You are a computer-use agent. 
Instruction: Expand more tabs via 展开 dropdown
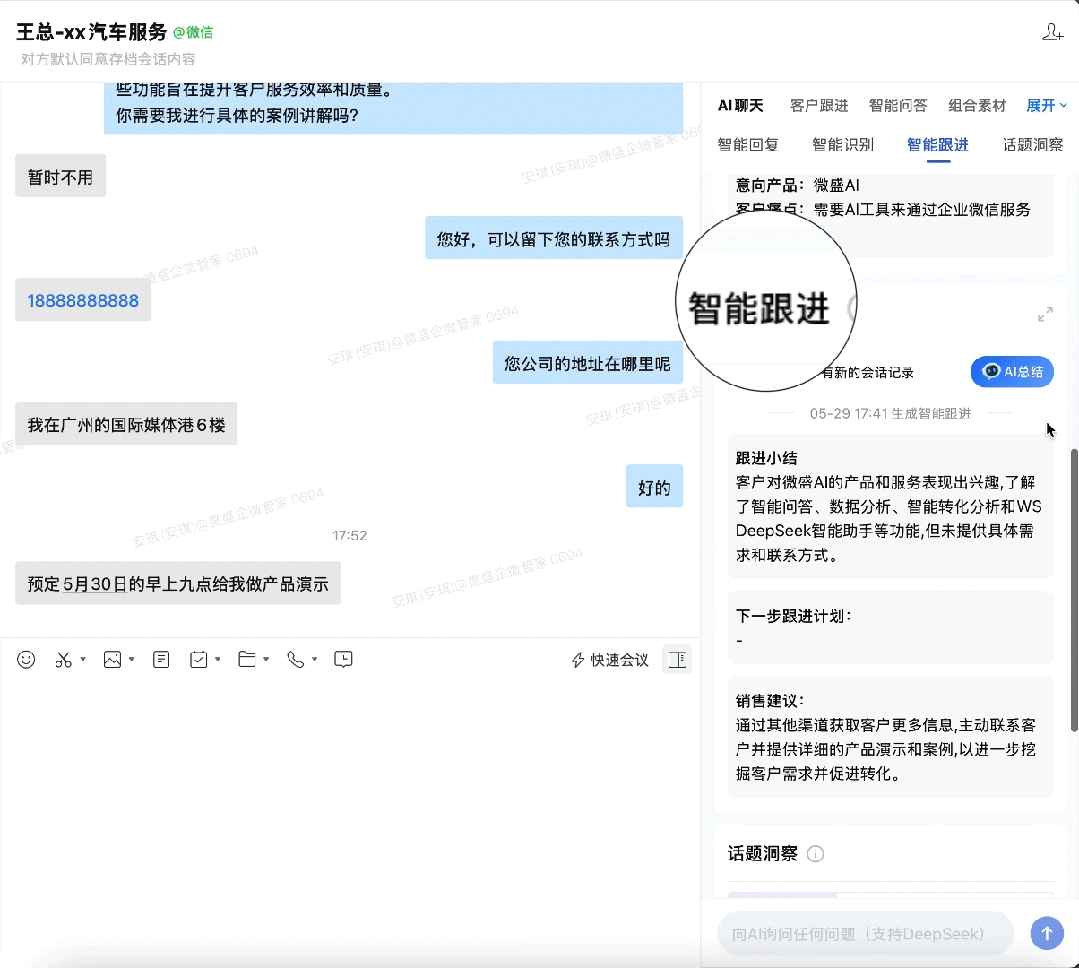pyautogui.click(x=1046, y=106)
